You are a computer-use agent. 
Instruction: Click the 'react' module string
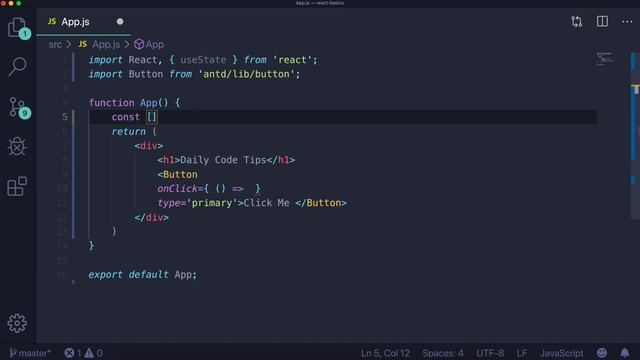(292, 60)
